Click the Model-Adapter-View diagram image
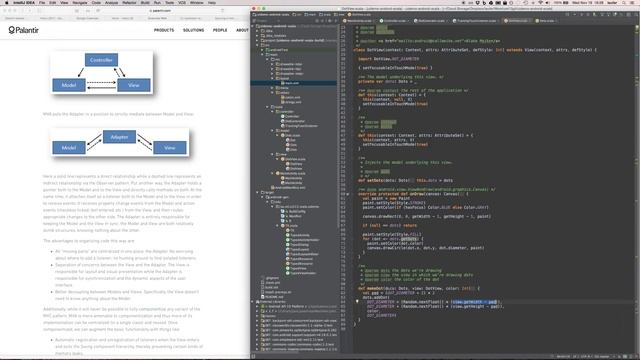Viewport: 640px width, 360px height. click(x=120, y=142)
